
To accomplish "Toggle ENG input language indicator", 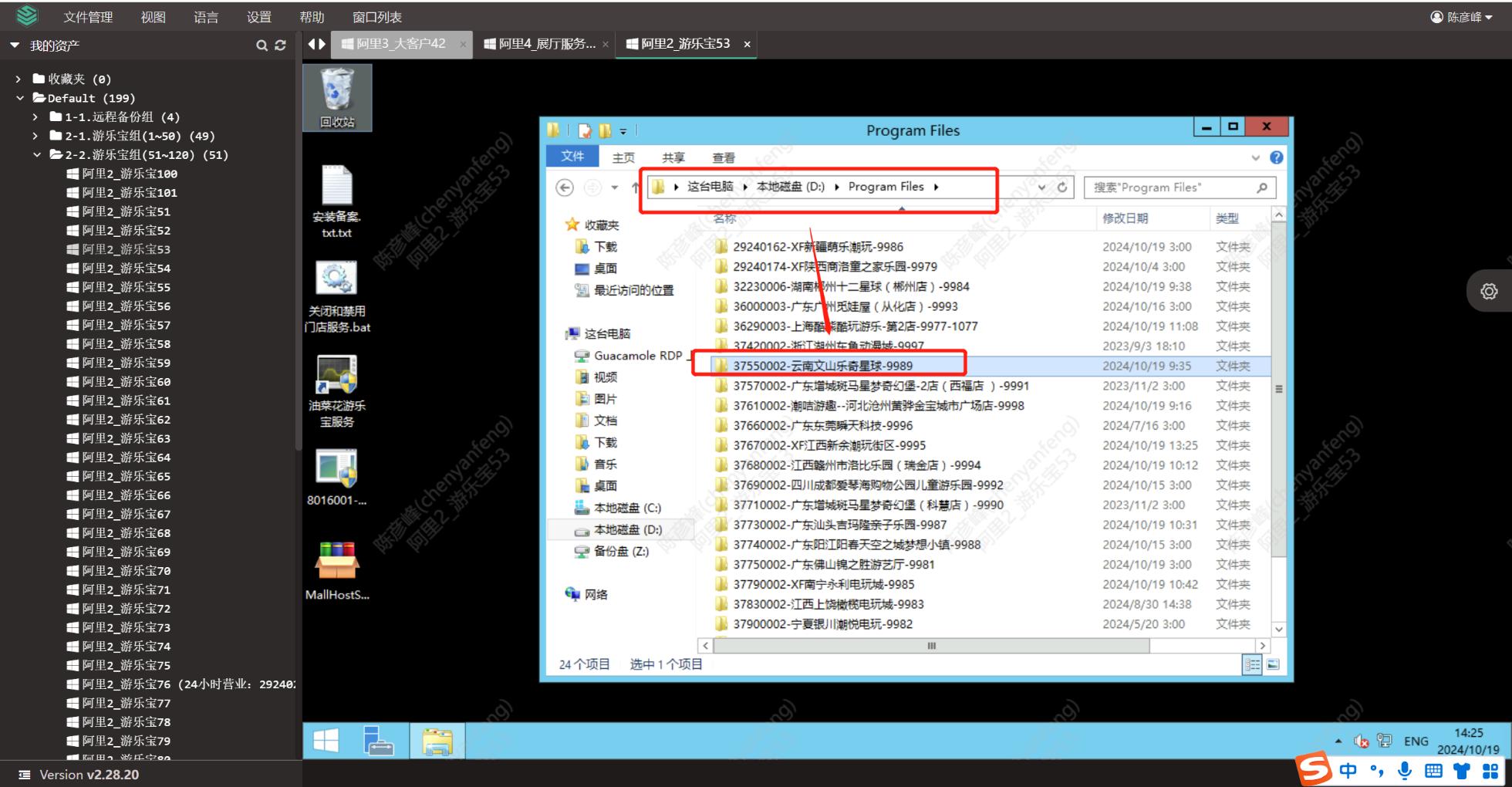I will [x=1416, y=741].
